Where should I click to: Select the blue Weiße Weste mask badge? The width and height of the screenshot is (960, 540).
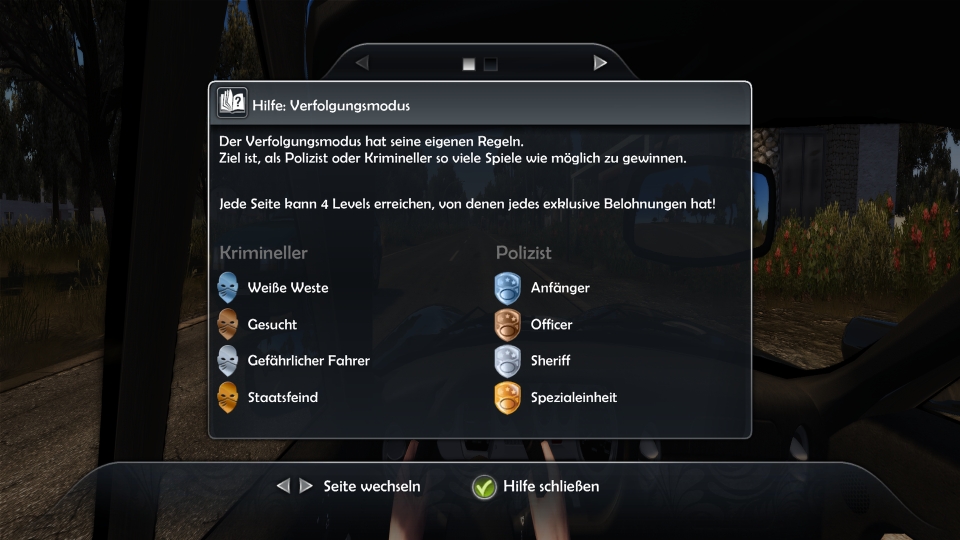[227, 288]
